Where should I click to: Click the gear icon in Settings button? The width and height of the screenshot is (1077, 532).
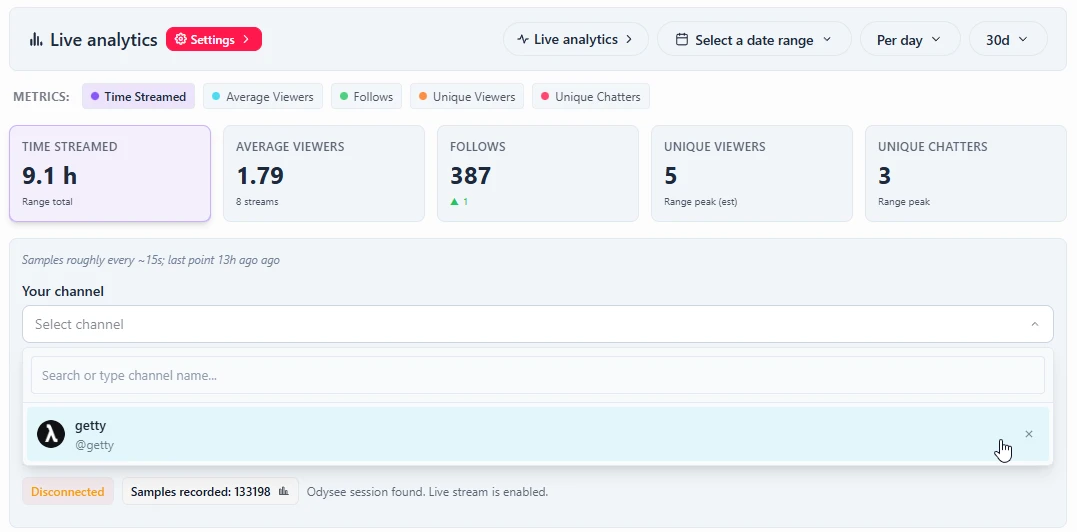181,39
